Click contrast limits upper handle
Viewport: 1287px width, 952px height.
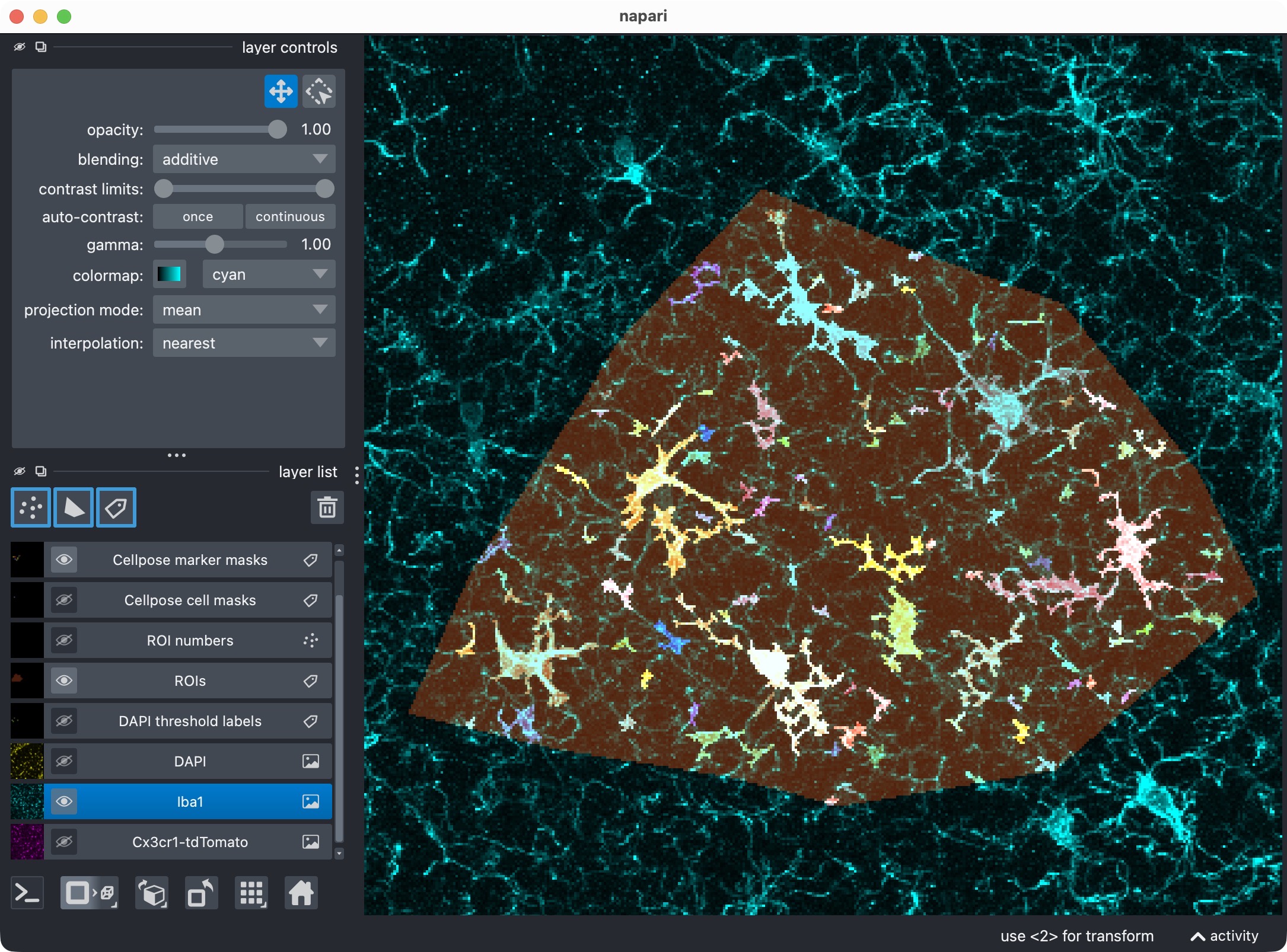(324, 189)
